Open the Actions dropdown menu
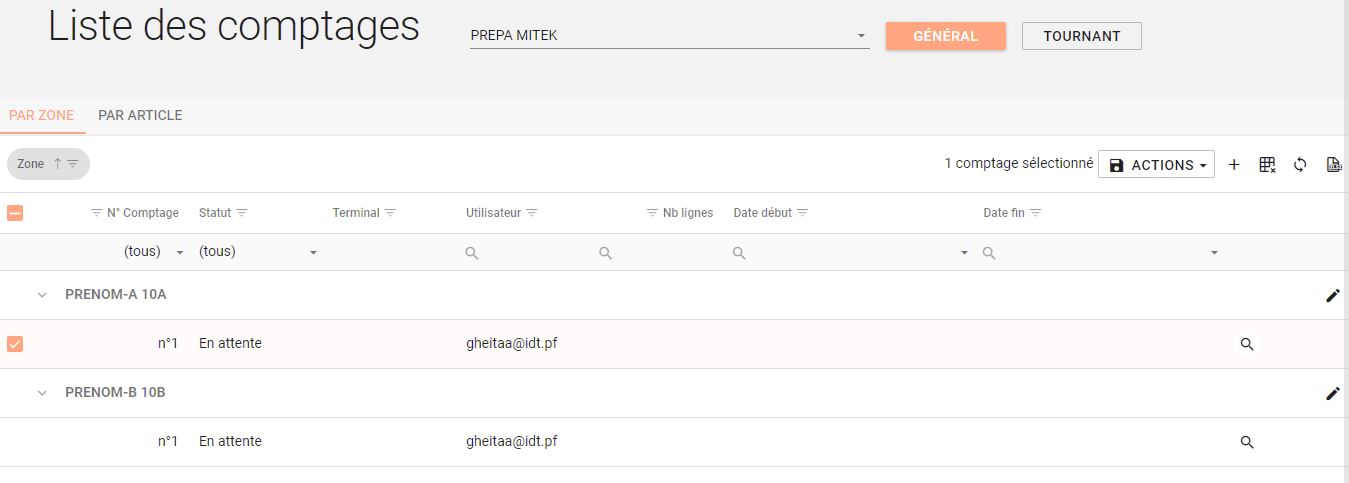The width and height of the screenshot is (1349, 483). click(1156, 165)
